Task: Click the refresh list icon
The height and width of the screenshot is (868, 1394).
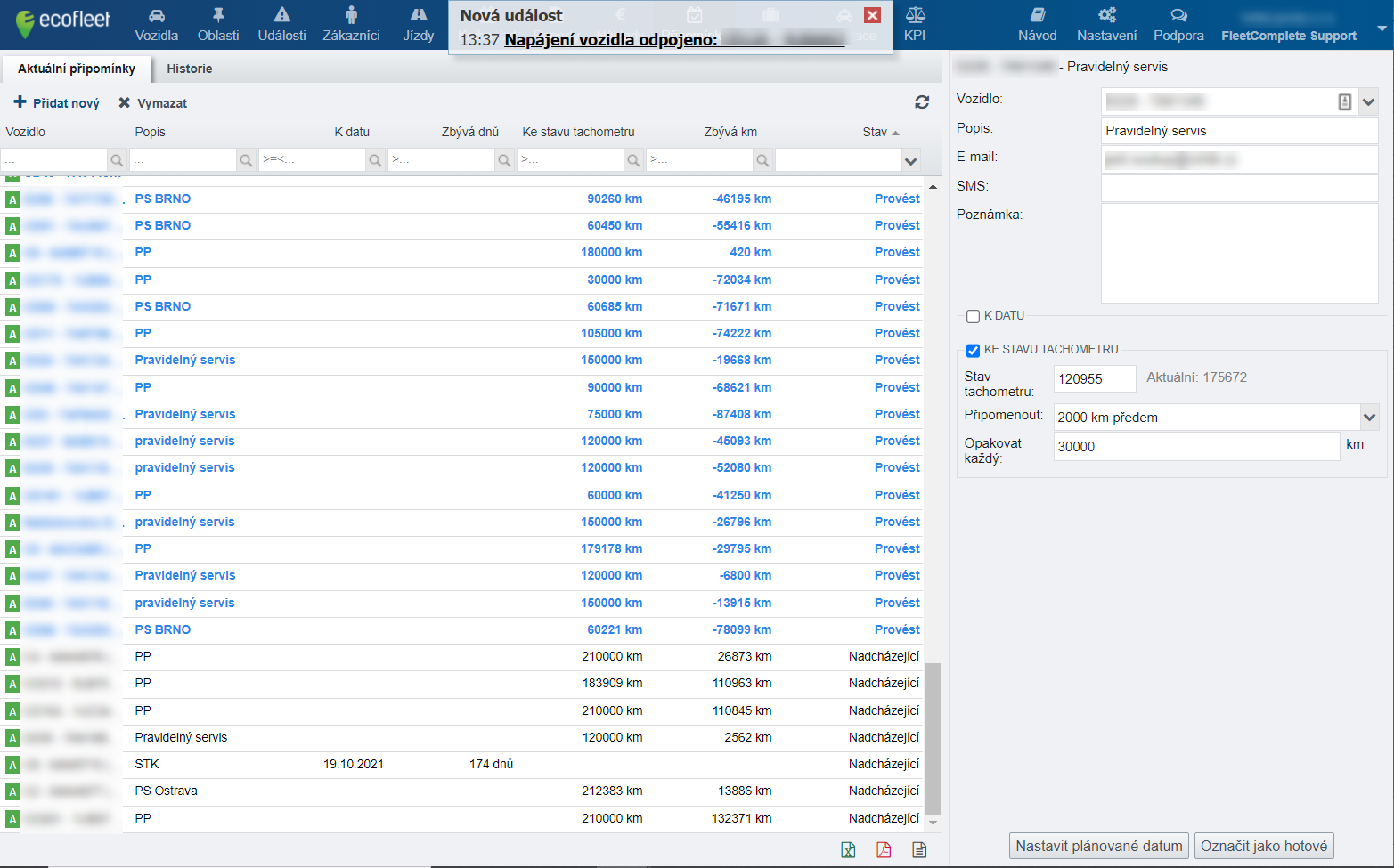Action: tap(922, 102)
